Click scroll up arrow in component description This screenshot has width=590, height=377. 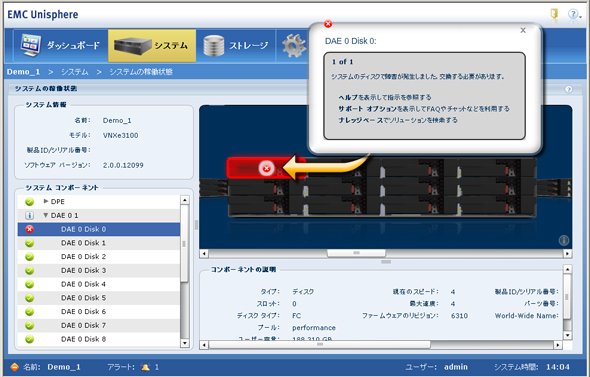567,269
